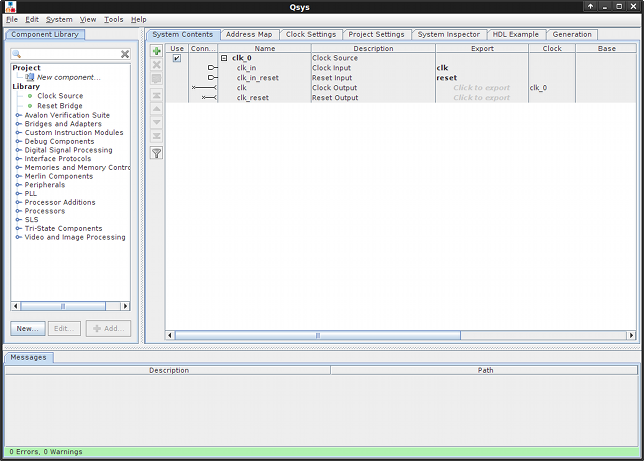
Task: Expand the Bridges and Adapters category
Action: coord(18,124)
